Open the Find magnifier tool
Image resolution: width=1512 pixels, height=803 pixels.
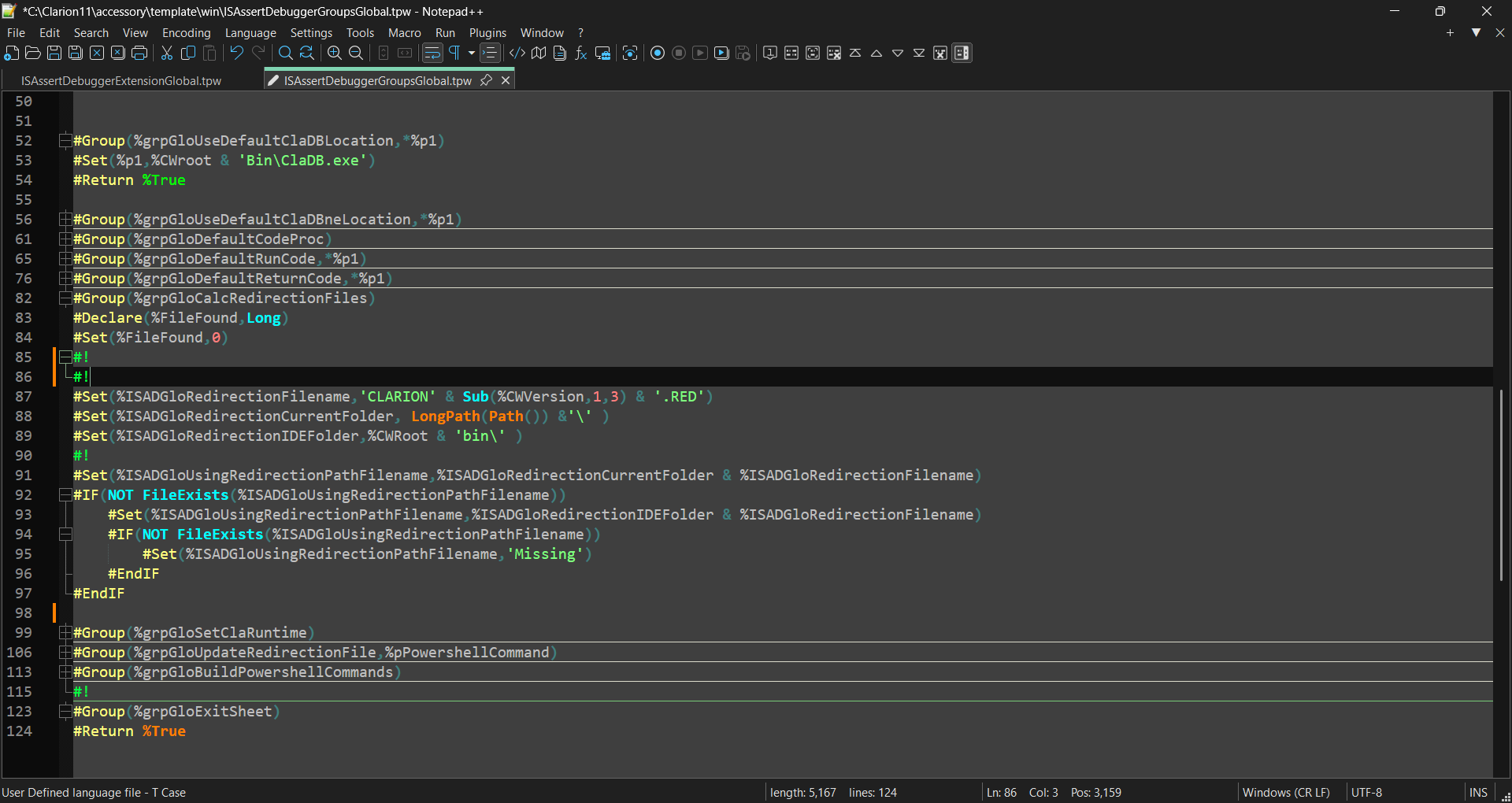(x=286, y=54)
